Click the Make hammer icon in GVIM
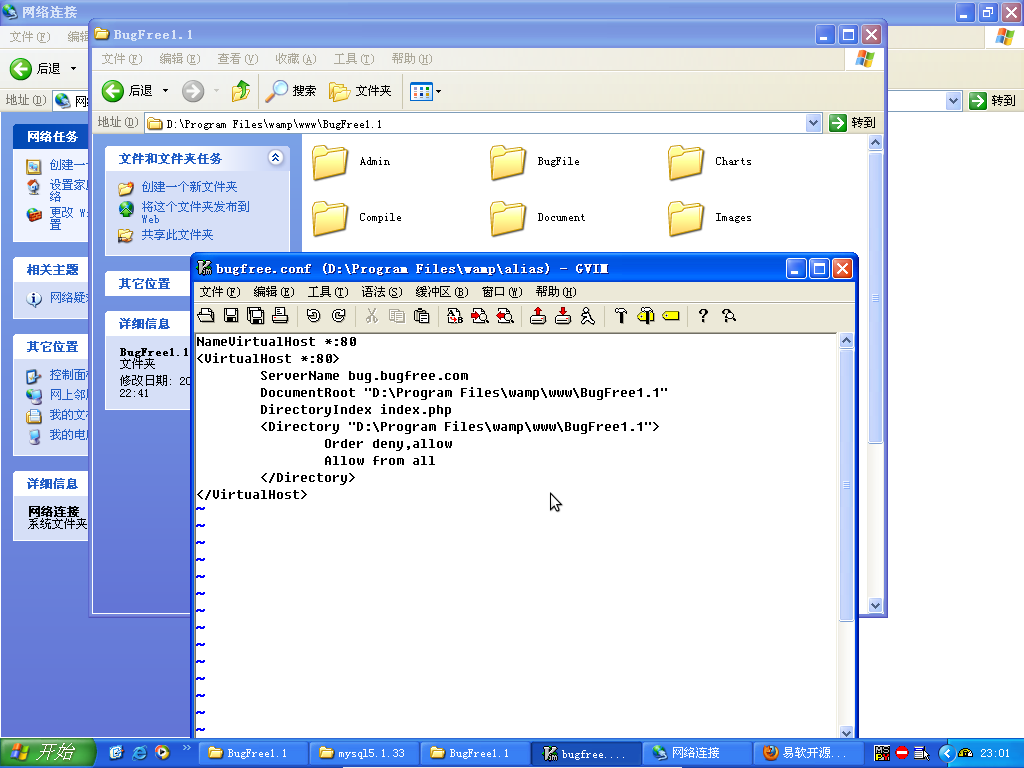This screenshot has height=768, width=1024. click(620, 316)
